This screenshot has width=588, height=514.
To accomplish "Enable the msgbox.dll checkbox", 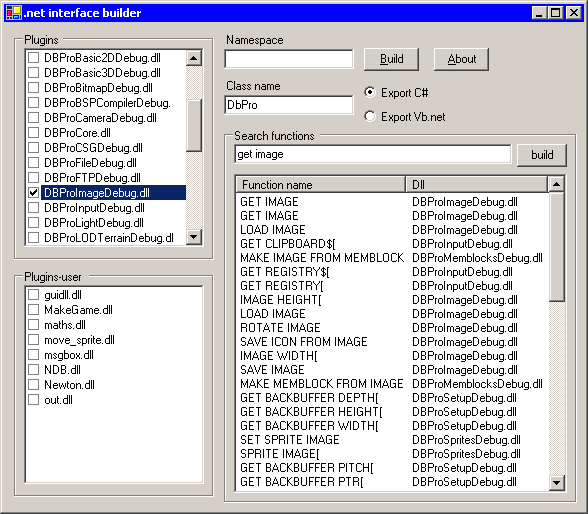I will point(33,355).
